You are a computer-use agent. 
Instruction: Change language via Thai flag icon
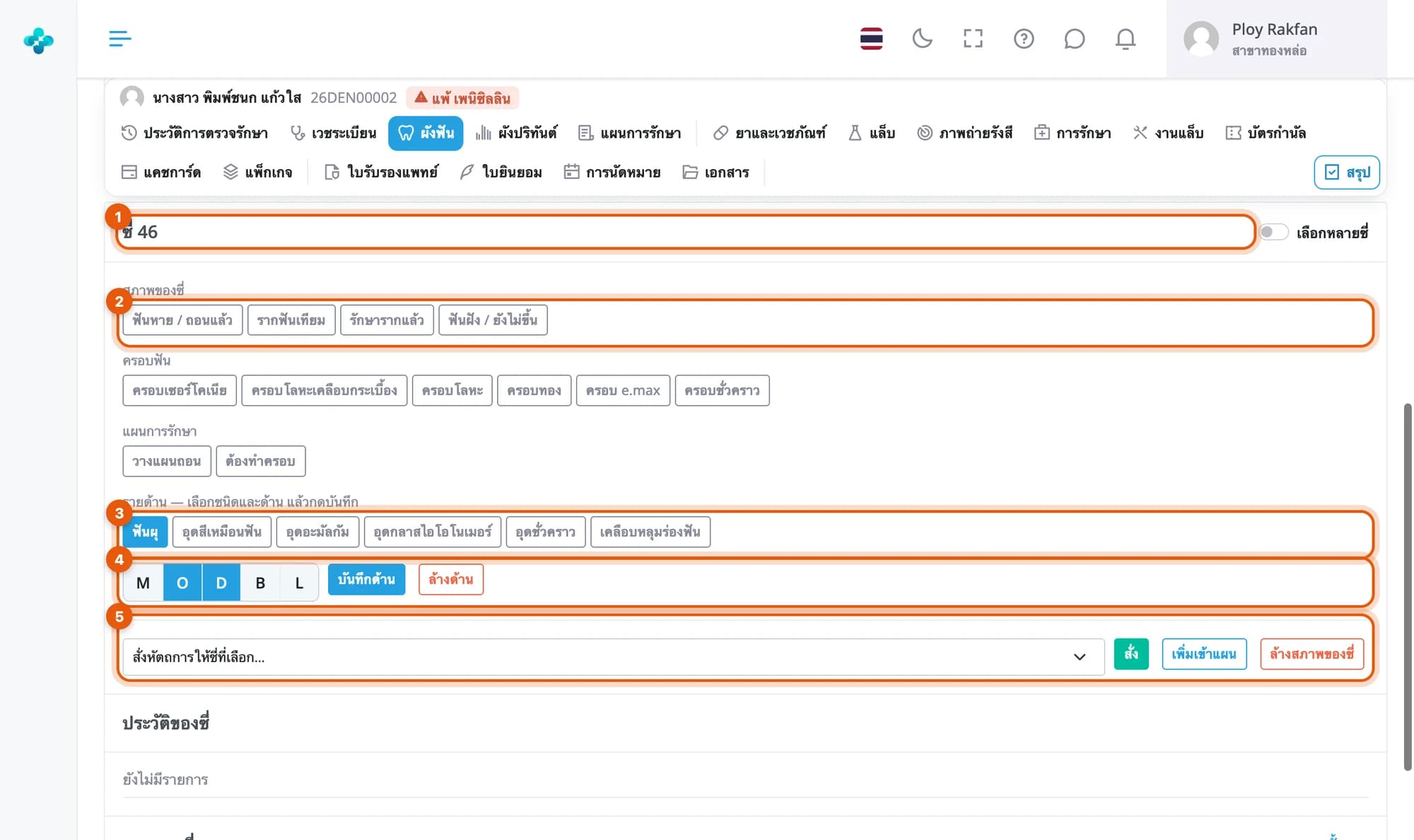pos(871,38)
